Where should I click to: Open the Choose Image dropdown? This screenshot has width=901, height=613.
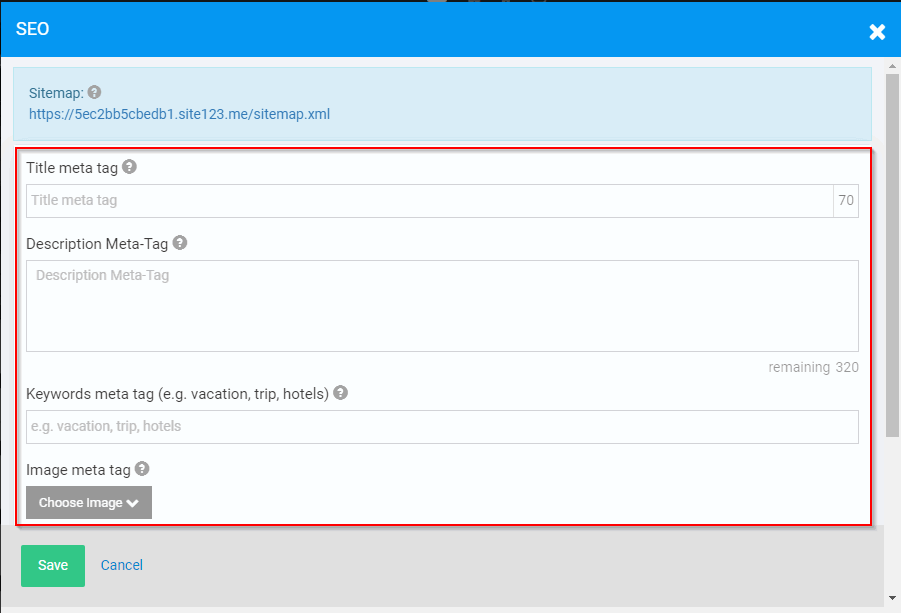pyautogui.click(x=89, y=502)
